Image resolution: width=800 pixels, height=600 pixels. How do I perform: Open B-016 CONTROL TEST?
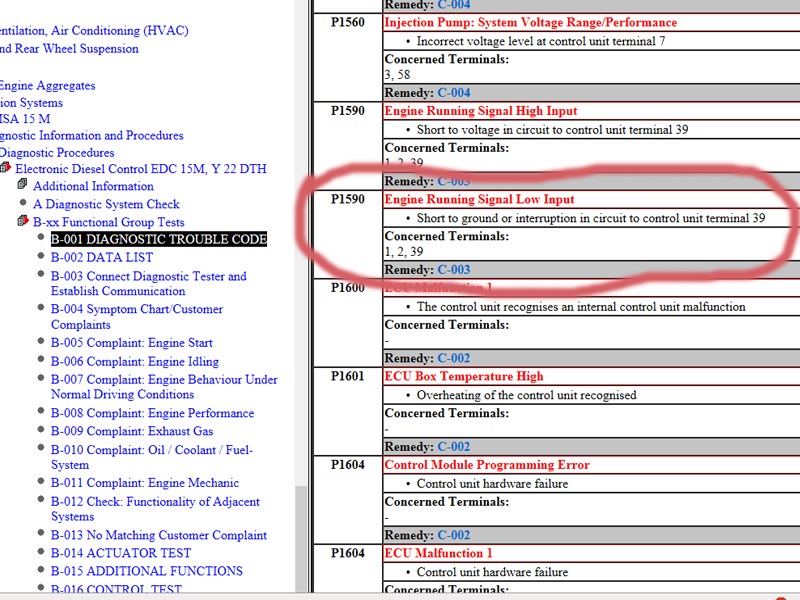pos(116,589)
